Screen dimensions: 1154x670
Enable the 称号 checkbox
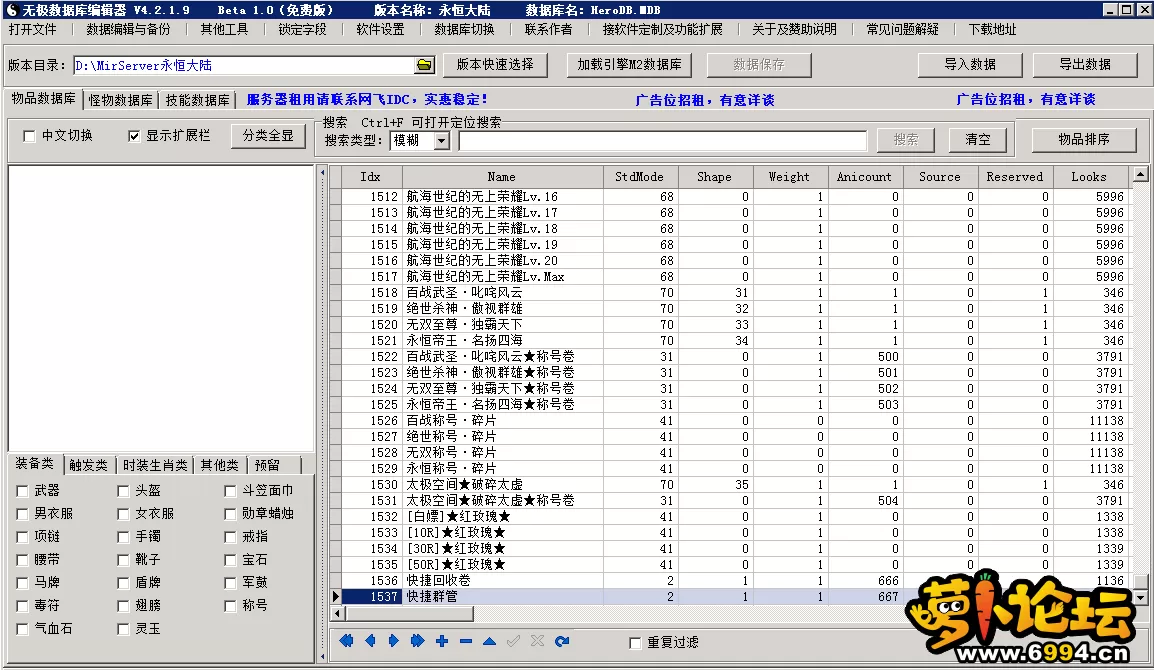230,606
